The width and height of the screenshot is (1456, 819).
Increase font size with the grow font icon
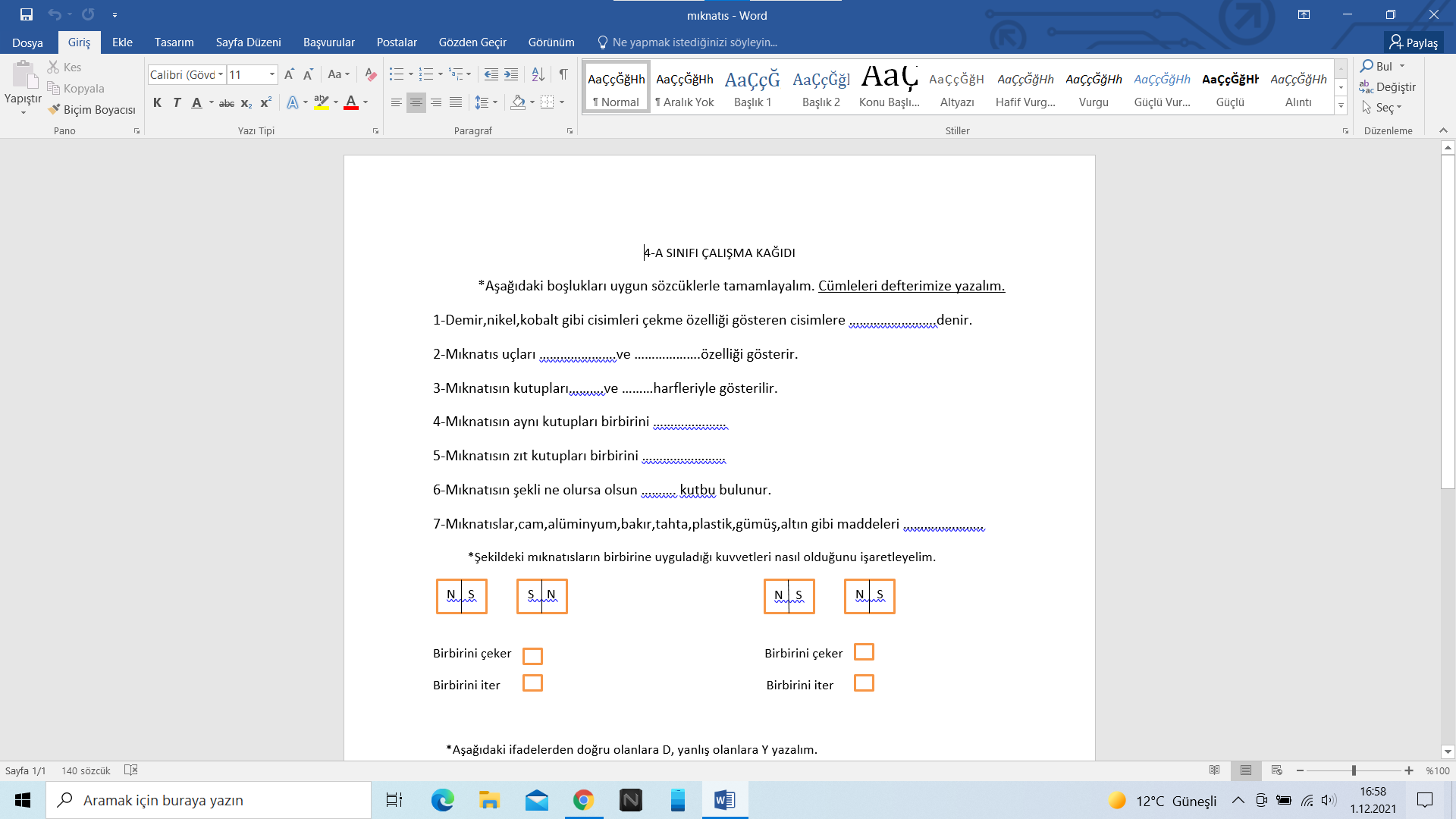coord(289,74)
